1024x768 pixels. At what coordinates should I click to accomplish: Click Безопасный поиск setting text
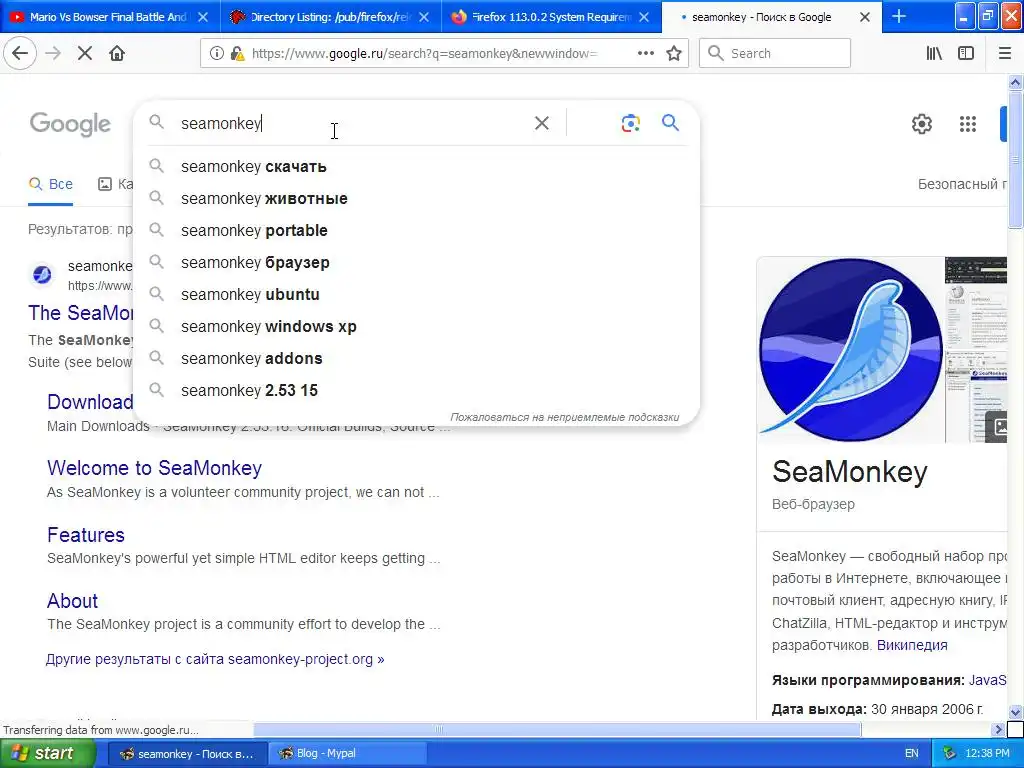pos(962,185)
